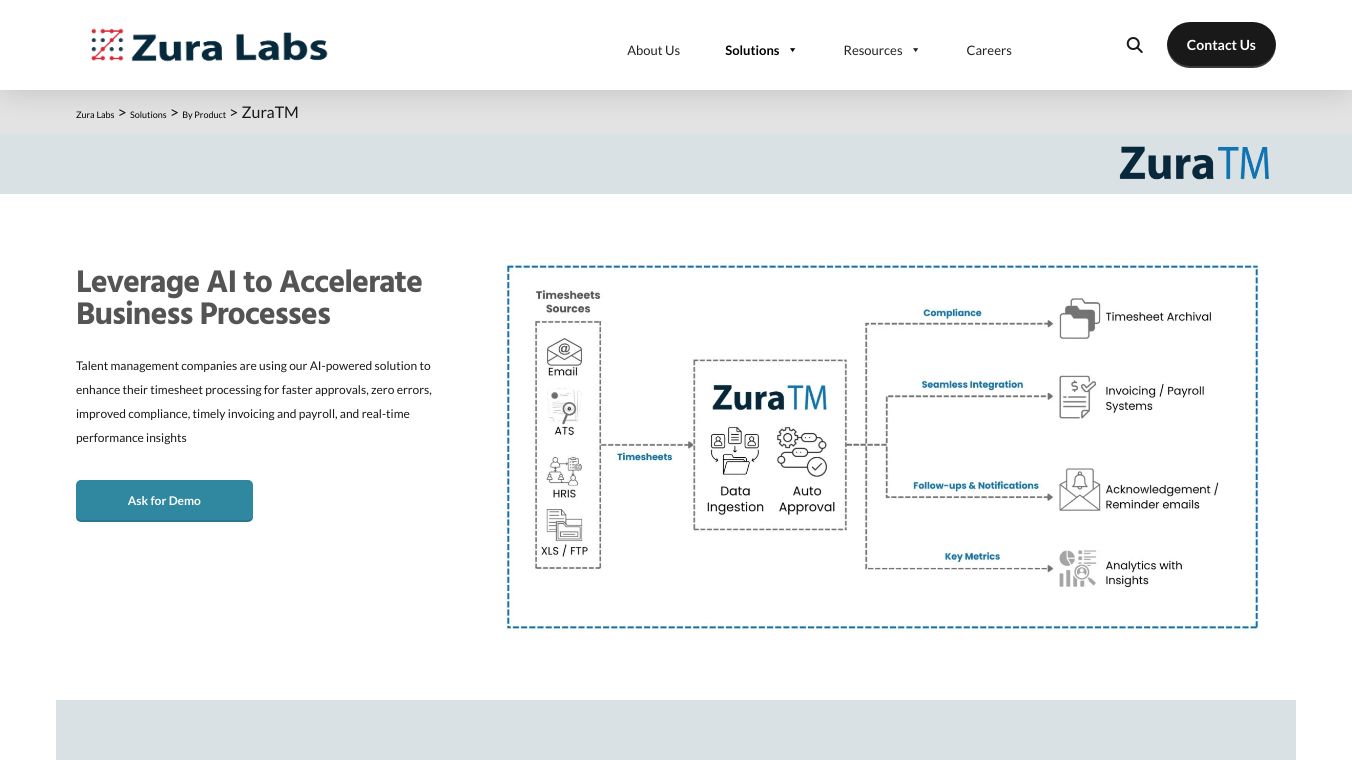Click the Analytics with Insights icon
The image size is (1352, 760).
click(x=1078, y=568)
